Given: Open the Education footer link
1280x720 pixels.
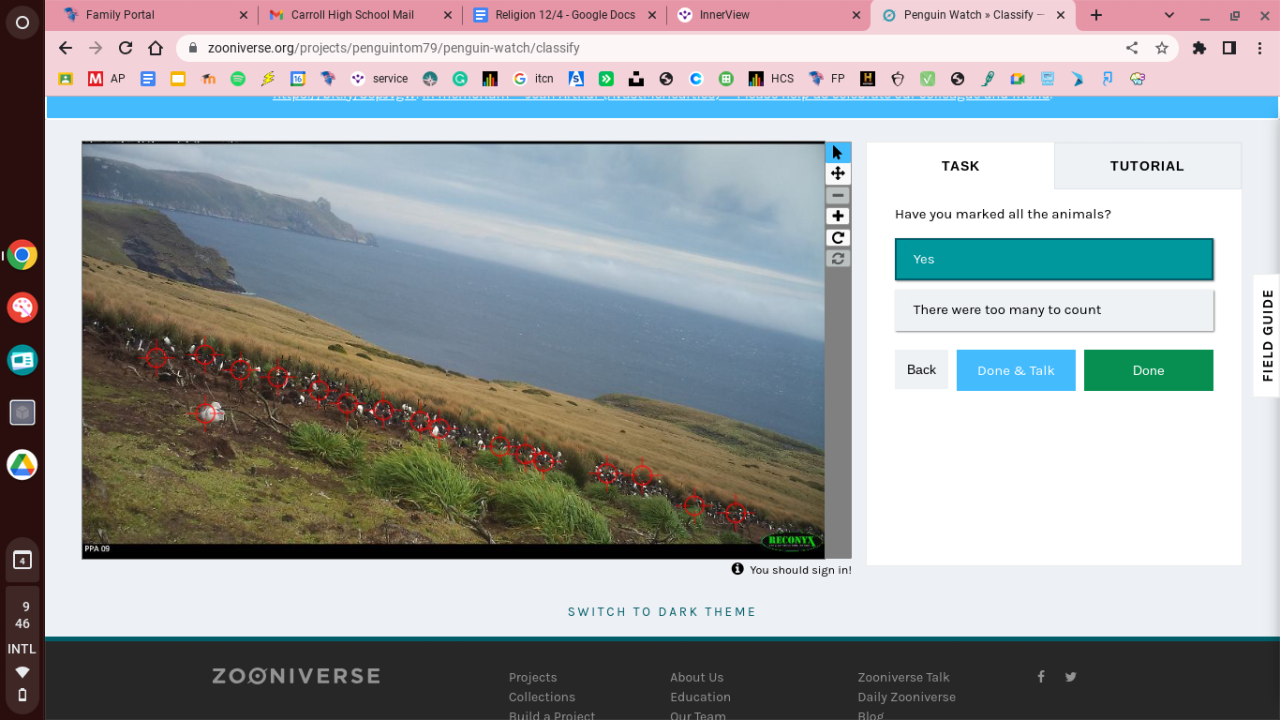Looking at the screenshot, I should point(700,697).
